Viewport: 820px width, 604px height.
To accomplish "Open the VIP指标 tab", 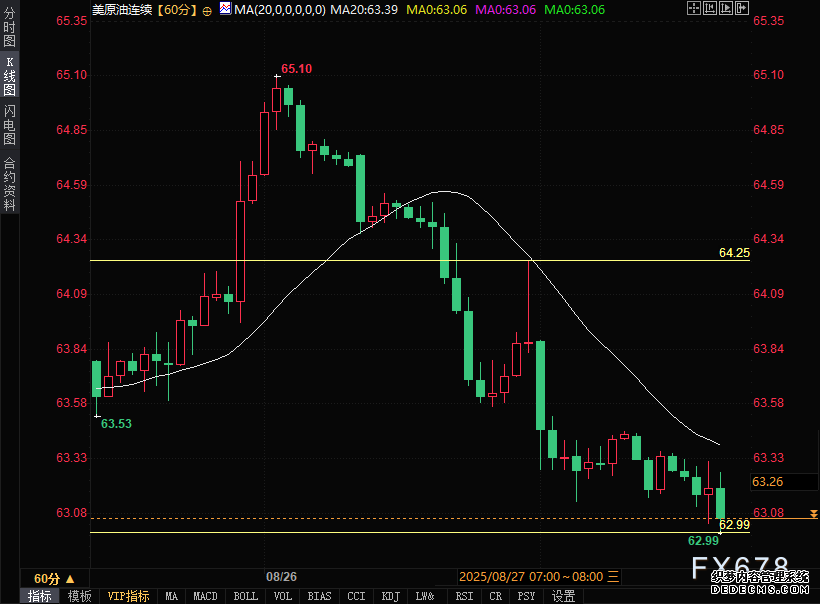I will pyautogui.click(x=128, y=596).
